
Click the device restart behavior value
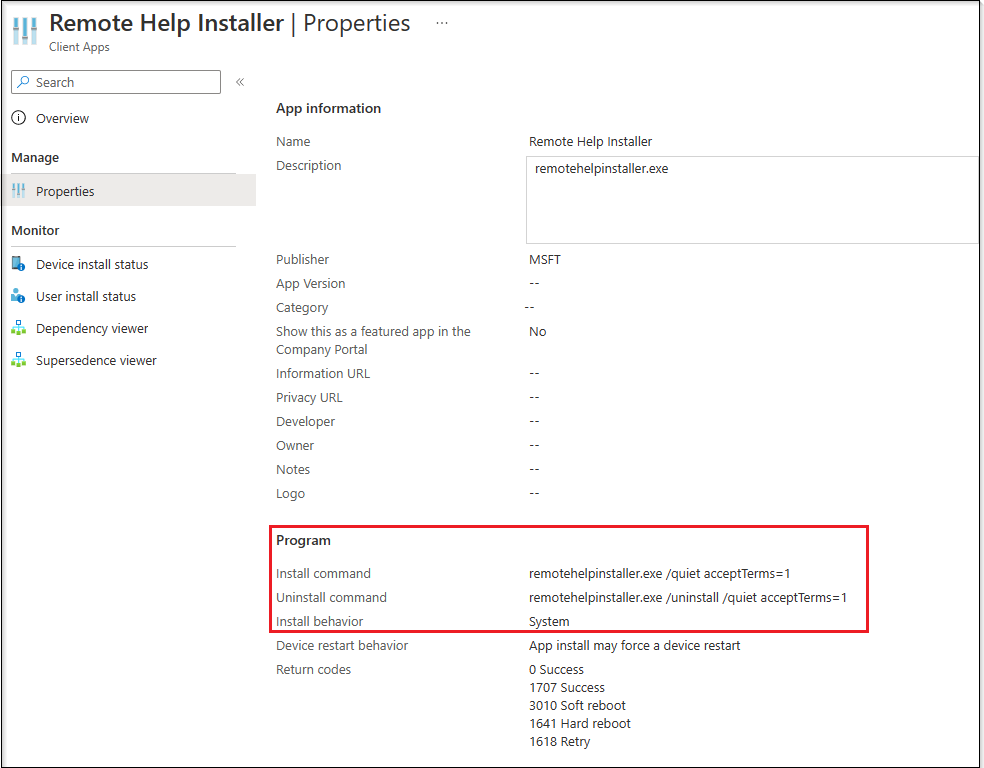pyautogui.click(x=634, y=646)
